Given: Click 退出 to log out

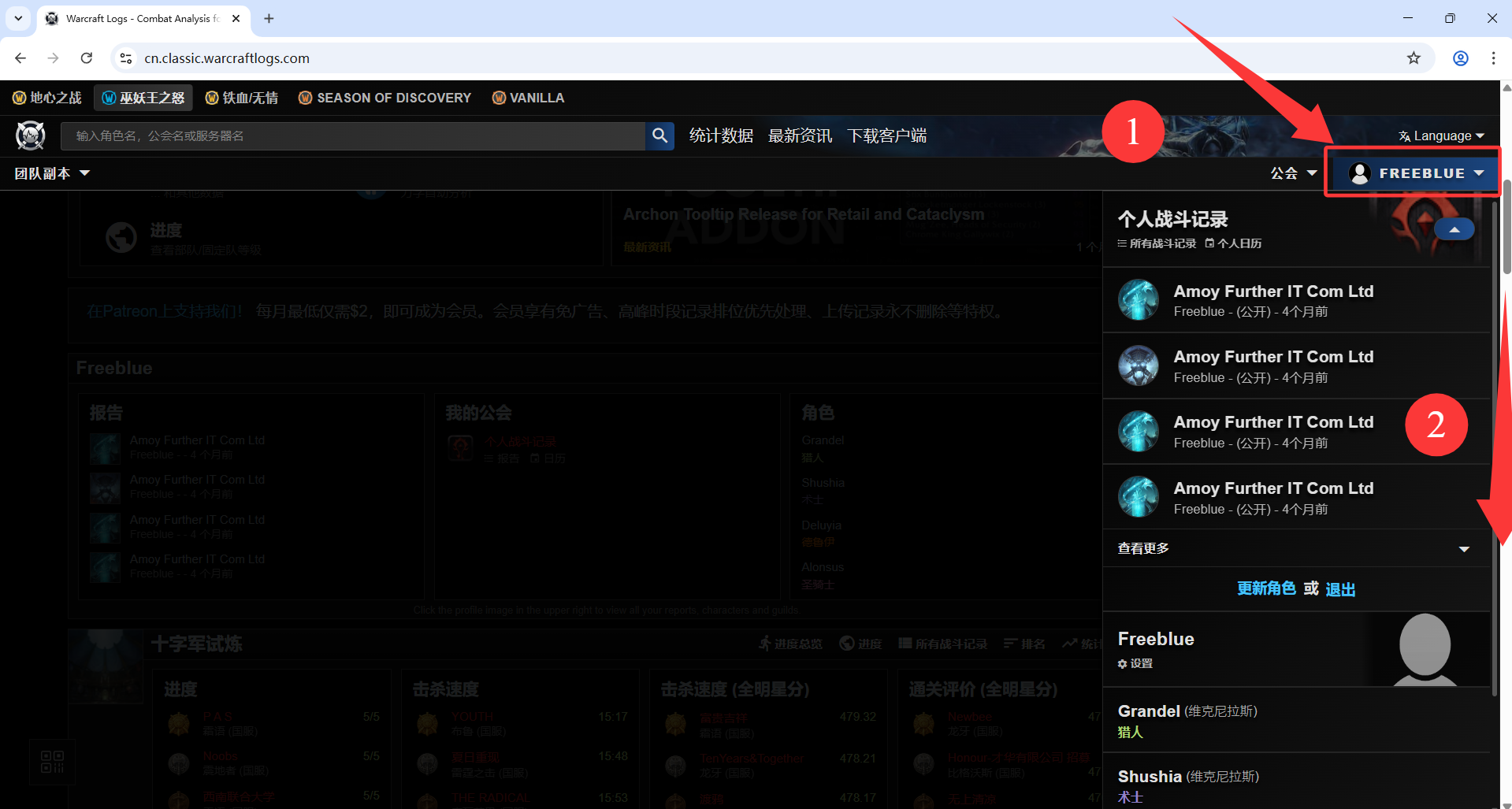Looking at the screenshot, I should 1340,589.
